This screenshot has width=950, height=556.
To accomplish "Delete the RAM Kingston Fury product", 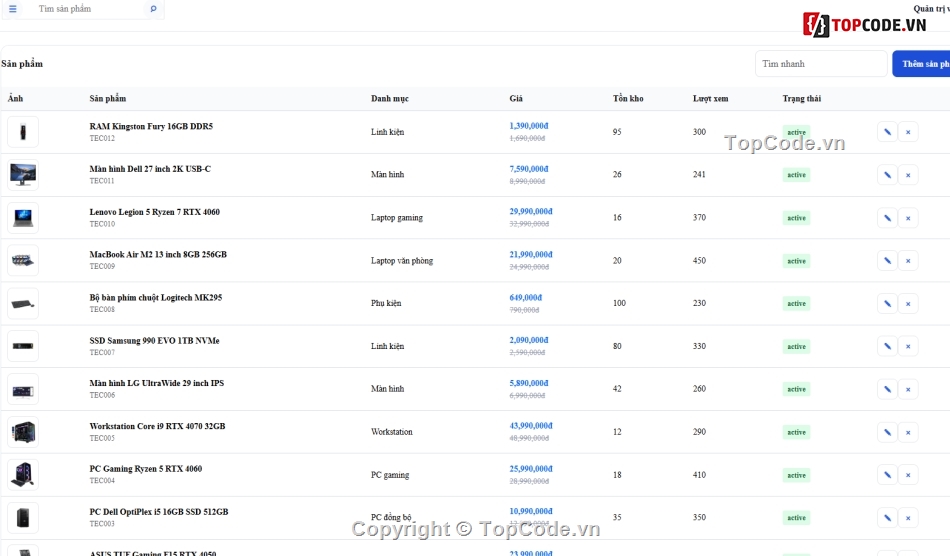I will (x=908, y=132).
